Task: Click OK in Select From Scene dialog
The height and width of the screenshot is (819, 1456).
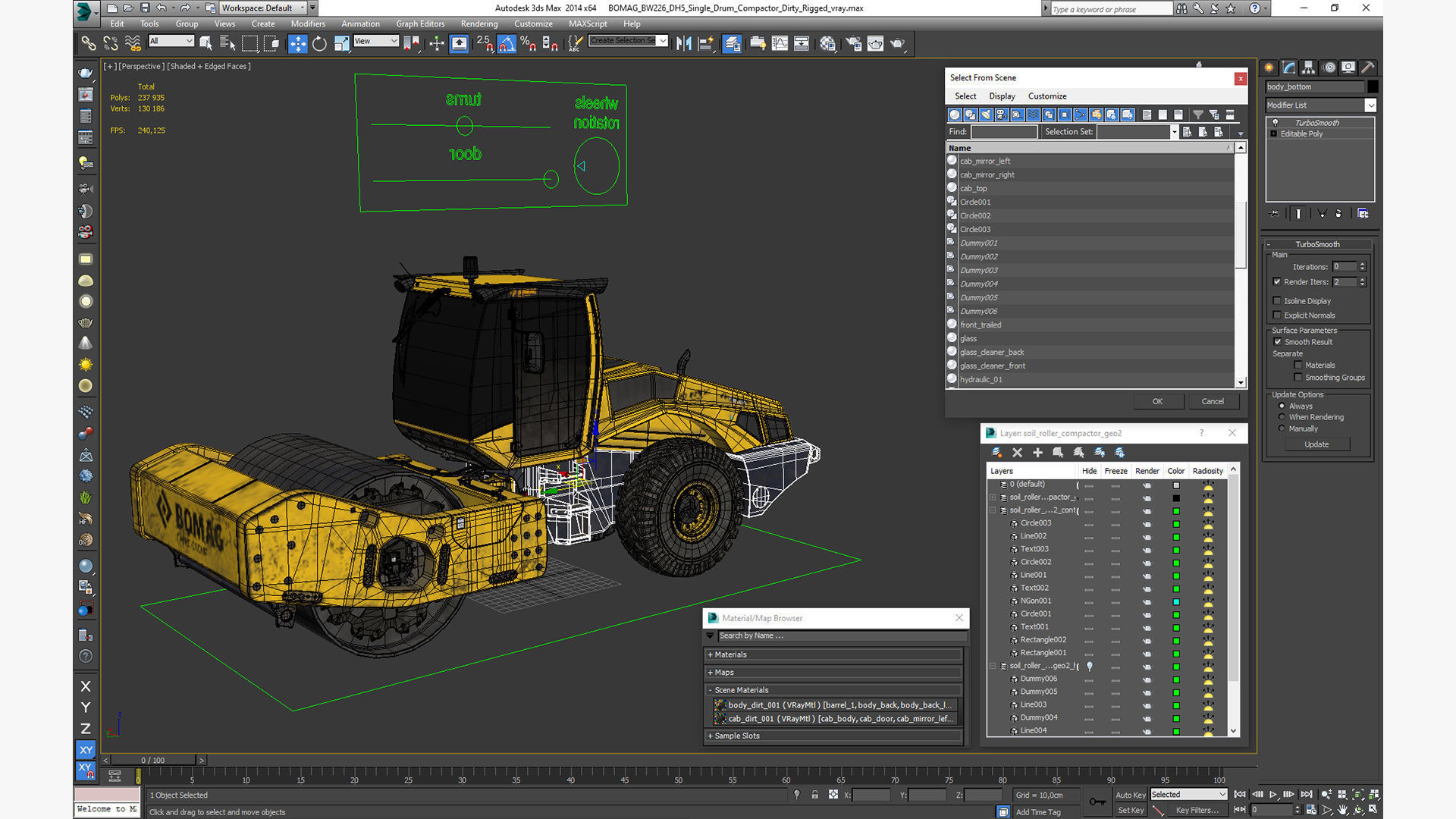Action: (1157, 402)
